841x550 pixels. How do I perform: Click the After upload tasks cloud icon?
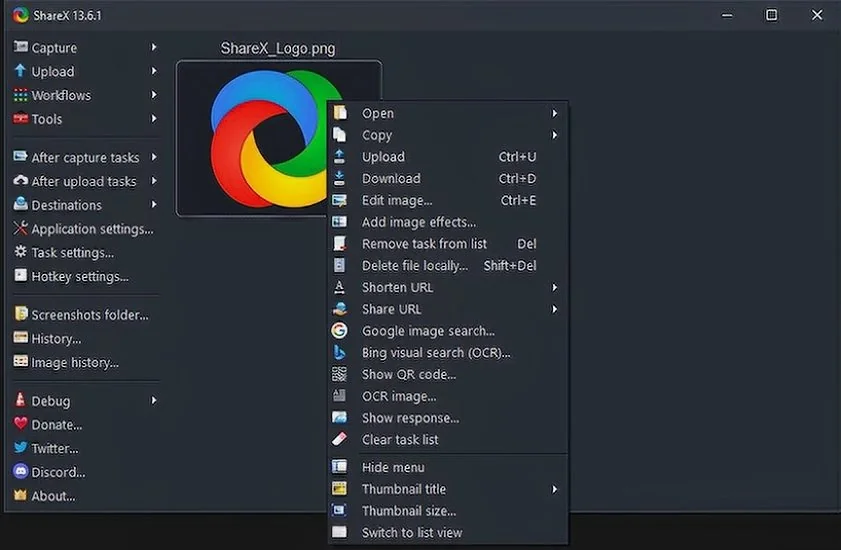click(x=20, y=180)
